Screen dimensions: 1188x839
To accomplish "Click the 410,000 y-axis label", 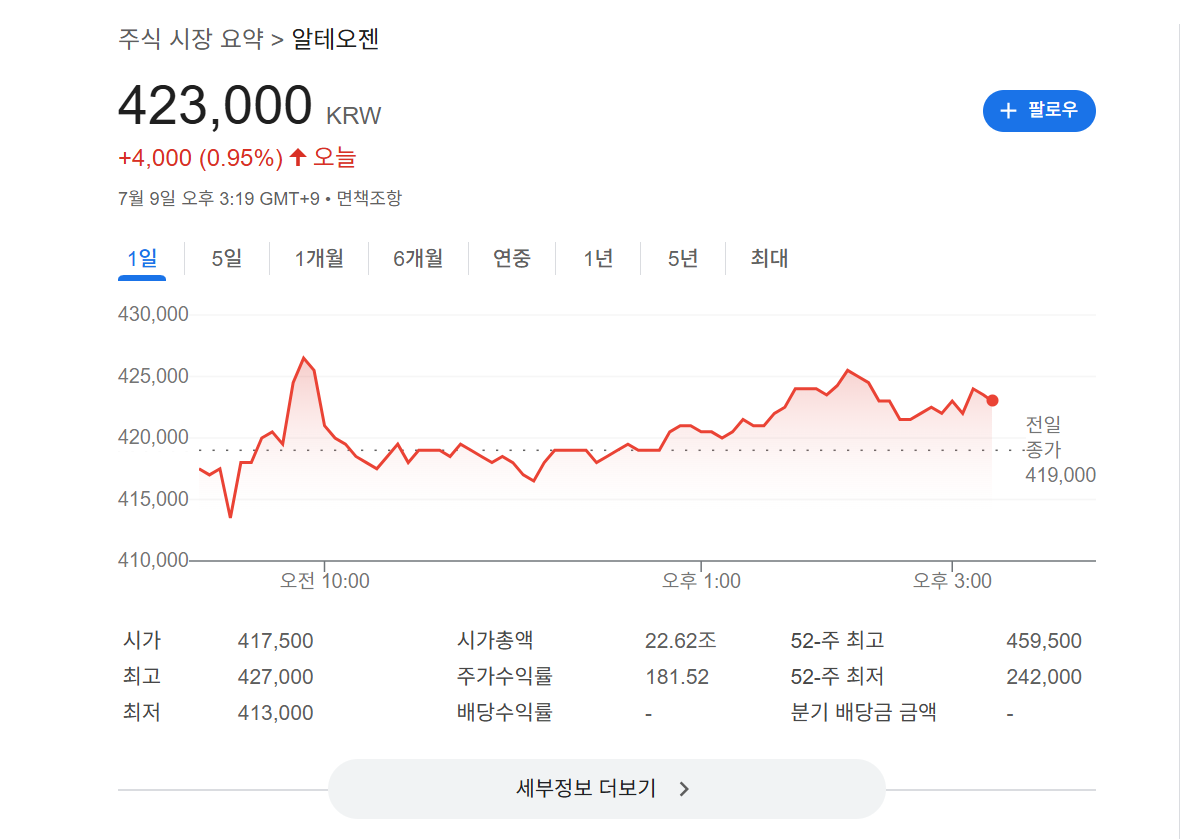I will [x=153, y=560].
